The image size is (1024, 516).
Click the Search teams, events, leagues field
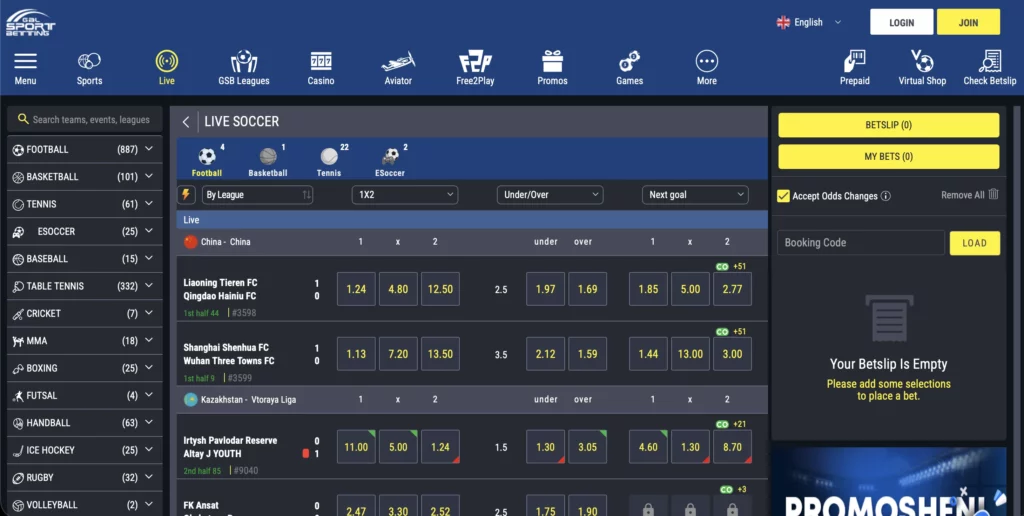[x=85, y=120]
